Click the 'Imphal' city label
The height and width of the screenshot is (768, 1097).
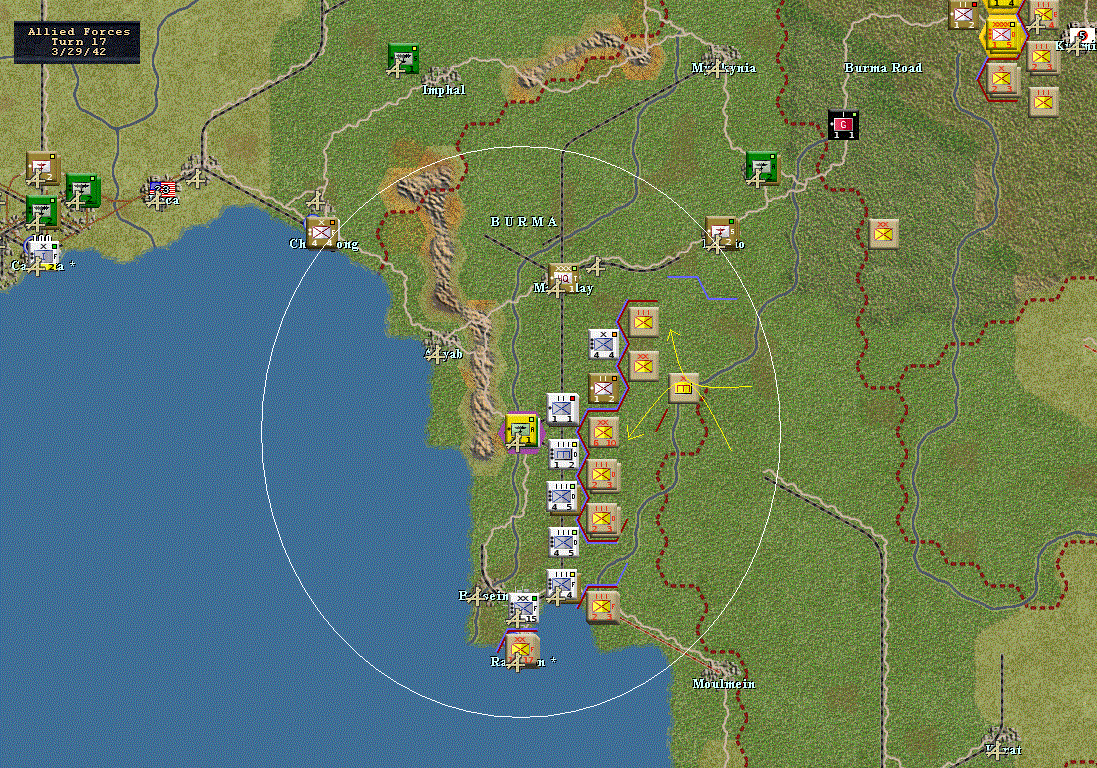point(444,90)
